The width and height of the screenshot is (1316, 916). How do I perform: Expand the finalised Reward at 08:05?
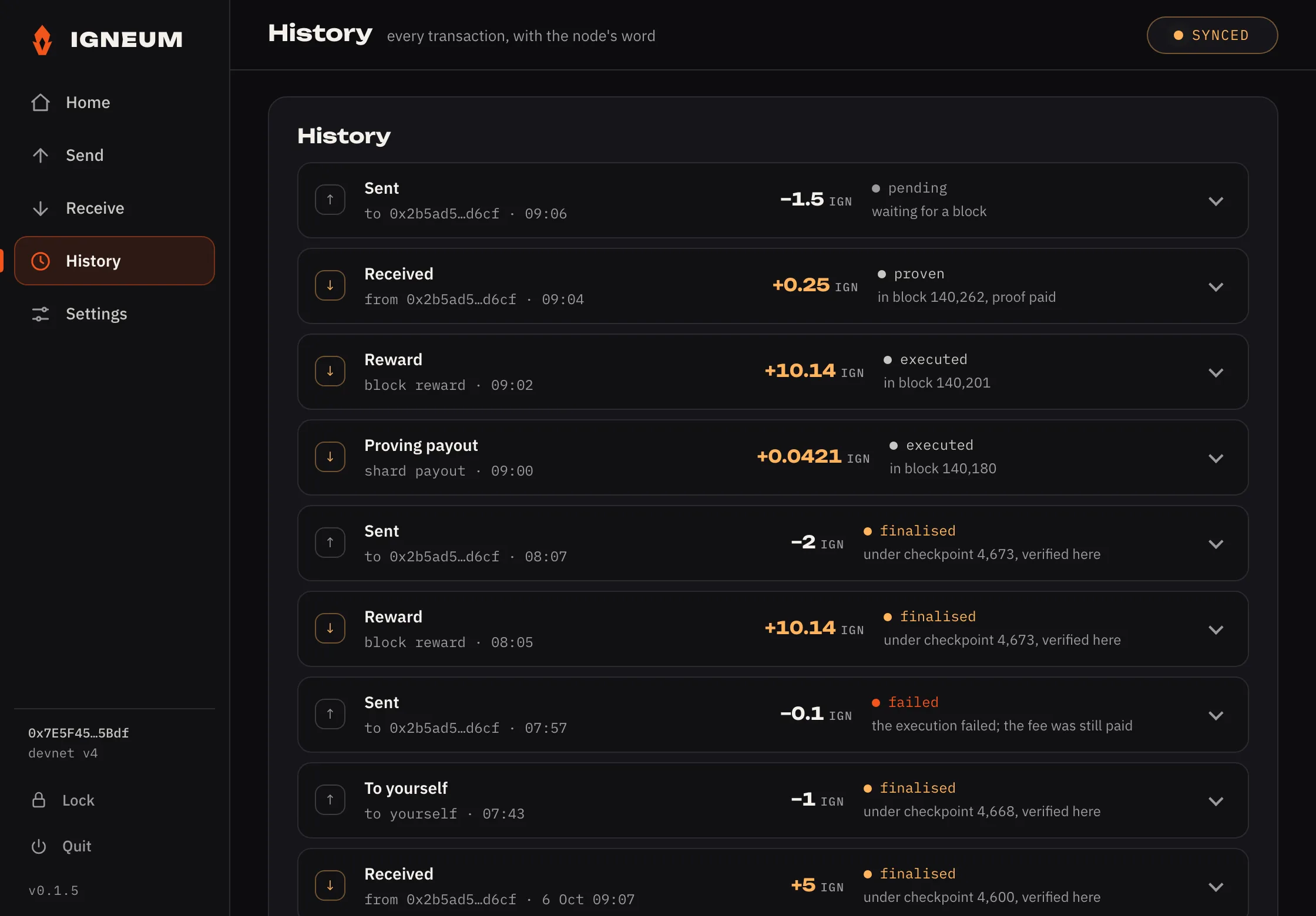pos(1216,629)
